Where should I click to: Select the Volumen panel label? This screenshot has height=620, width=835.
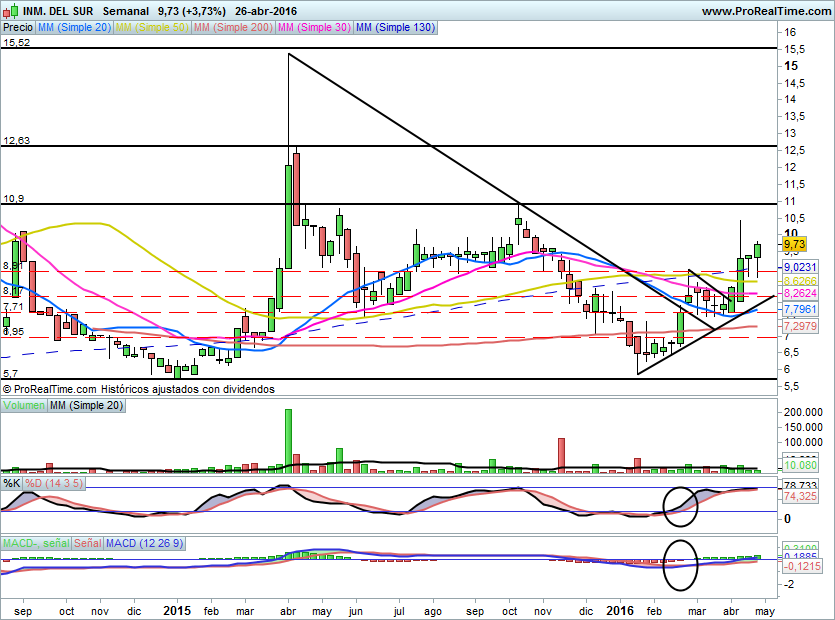click(24, 405)
